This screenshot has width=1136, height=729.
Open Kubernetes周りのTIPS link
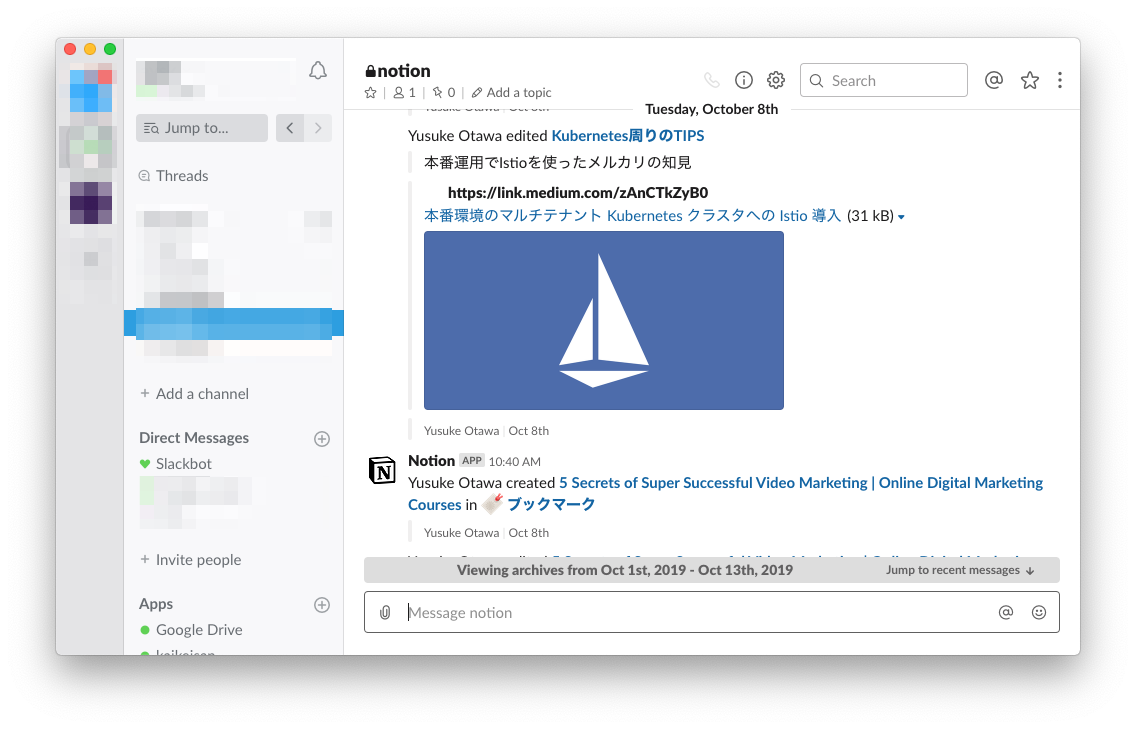point(627,136)
